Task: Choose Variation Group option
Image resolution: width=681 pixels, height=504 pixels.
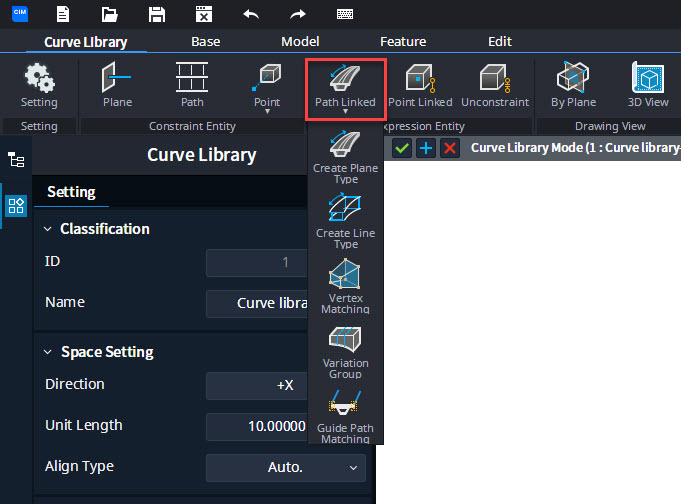Action: [x=345, y=352]
